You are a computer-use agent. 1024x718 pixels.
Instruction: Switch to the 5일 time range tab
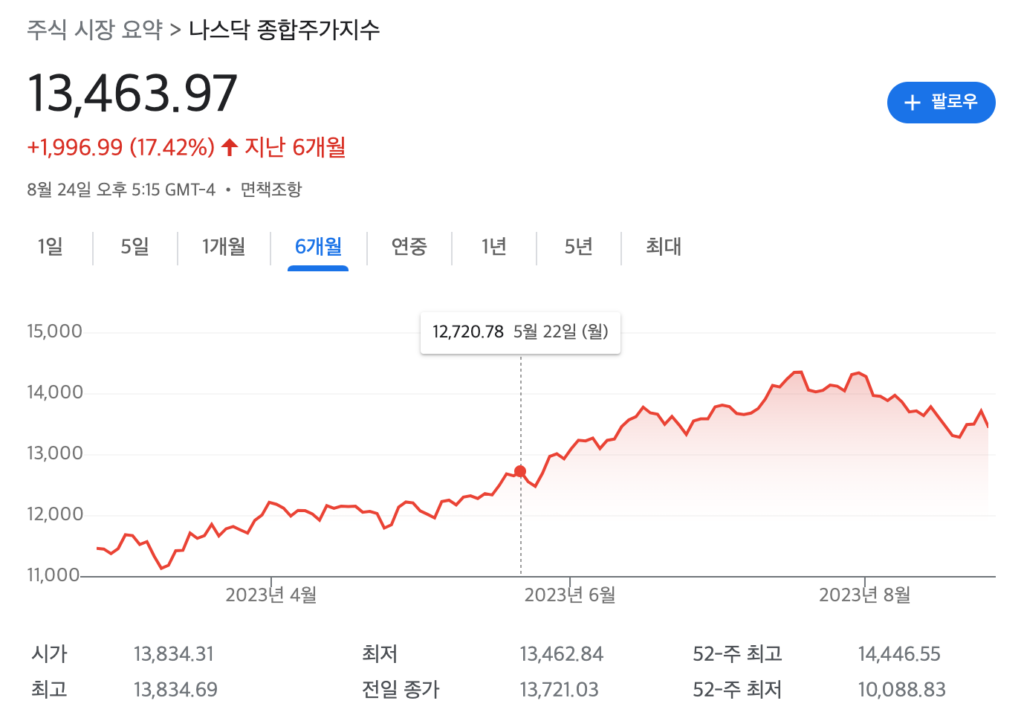[133, 247]
